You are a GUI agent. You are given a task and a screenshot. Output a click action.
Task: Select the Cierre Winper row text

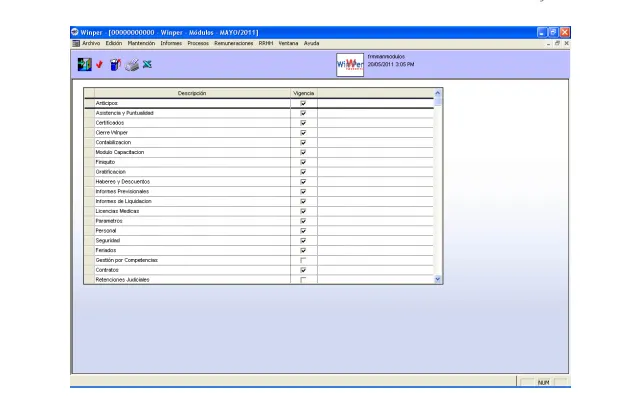click(x=112, y=132)
